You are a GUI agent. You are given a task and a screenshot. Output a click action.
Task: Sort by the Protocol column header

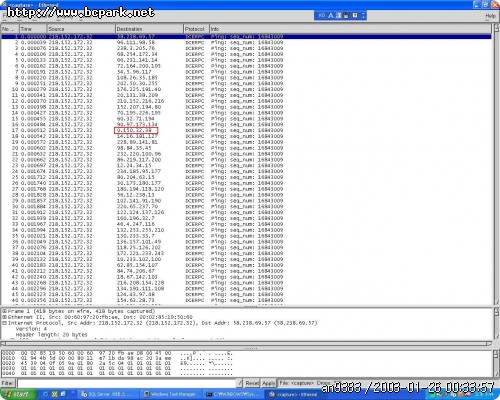click(x=196, y=29)
